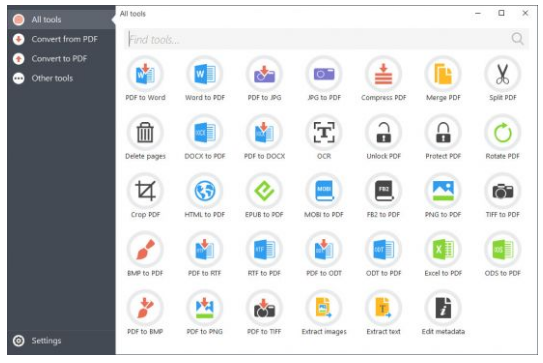This screenshot has height=363, width=543.
Task: Open the ODT to PDF converter
Action: click(x=383, y=249)
